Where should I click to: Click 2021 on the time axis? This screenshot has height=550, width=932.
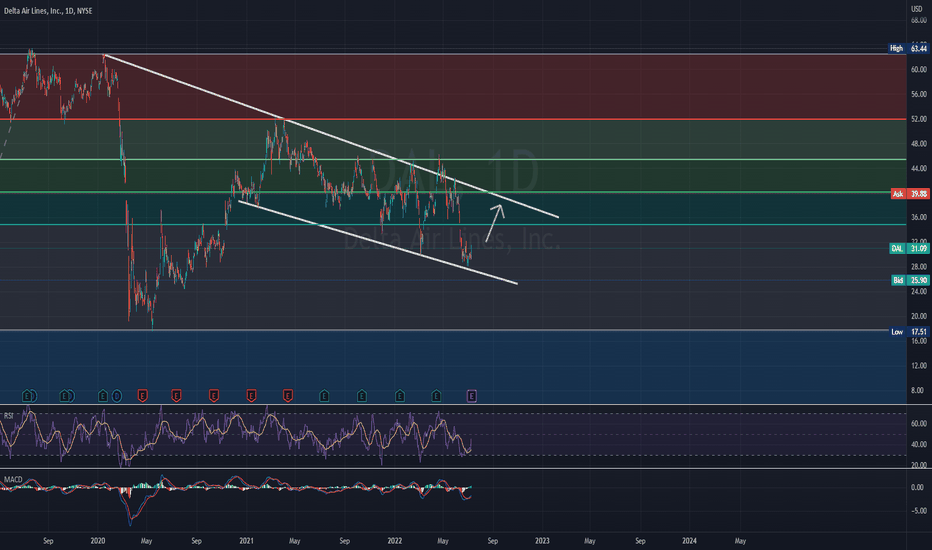tap(246, 541)
